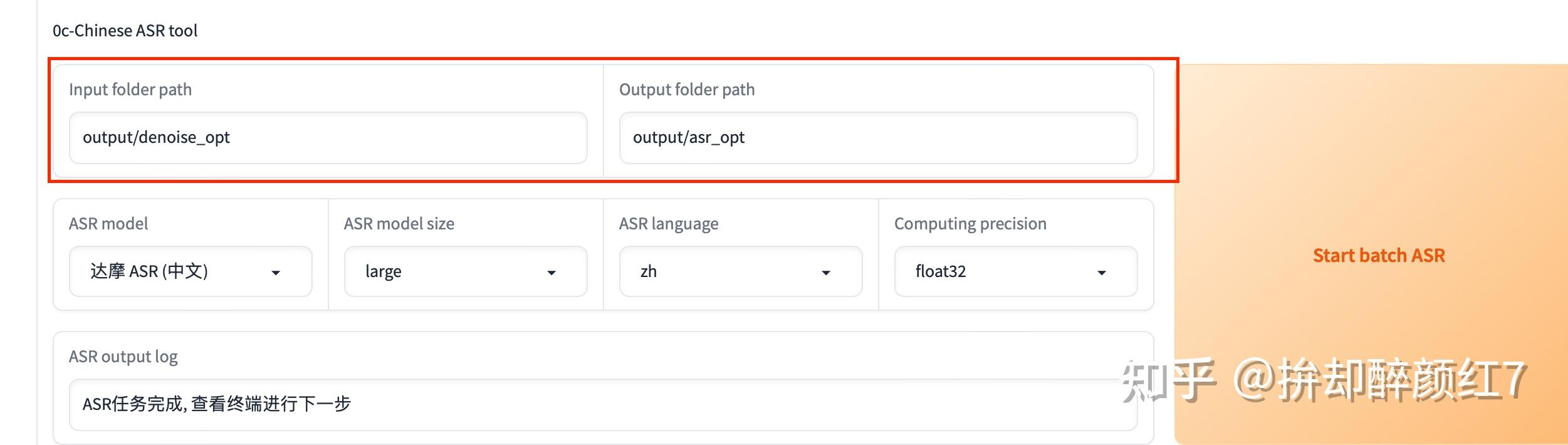The height and width of the screenshot is (445, 1568).
Task: Click the 'ASR model' label text
Action: (108, 224)
